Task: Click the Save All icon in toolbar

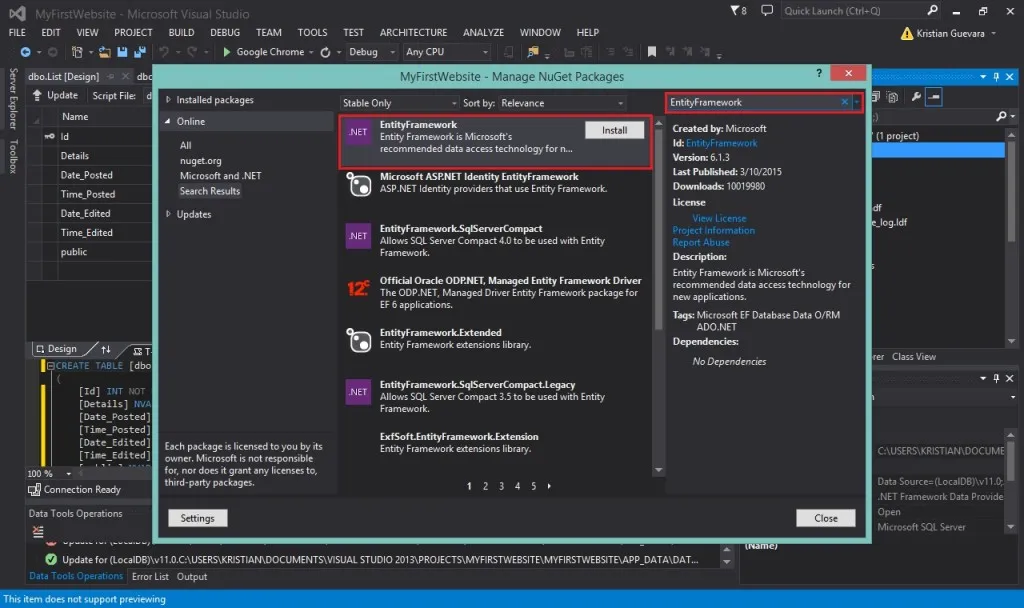Action: [x=140, y=52]
